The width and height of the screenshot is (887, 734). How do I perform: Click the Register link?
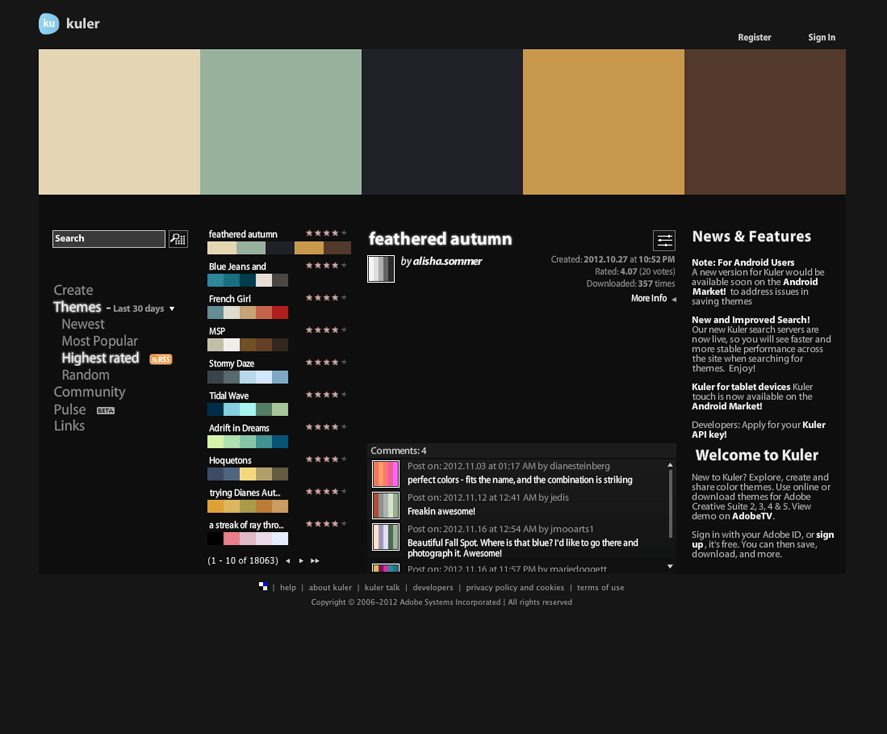tap(754, 37)
